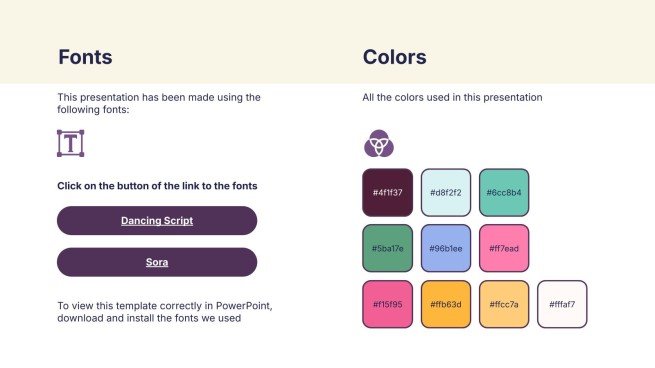Select 'This presentation has been made' paragraph
This screenshot has height=368, width=655.
coord(159,103)
